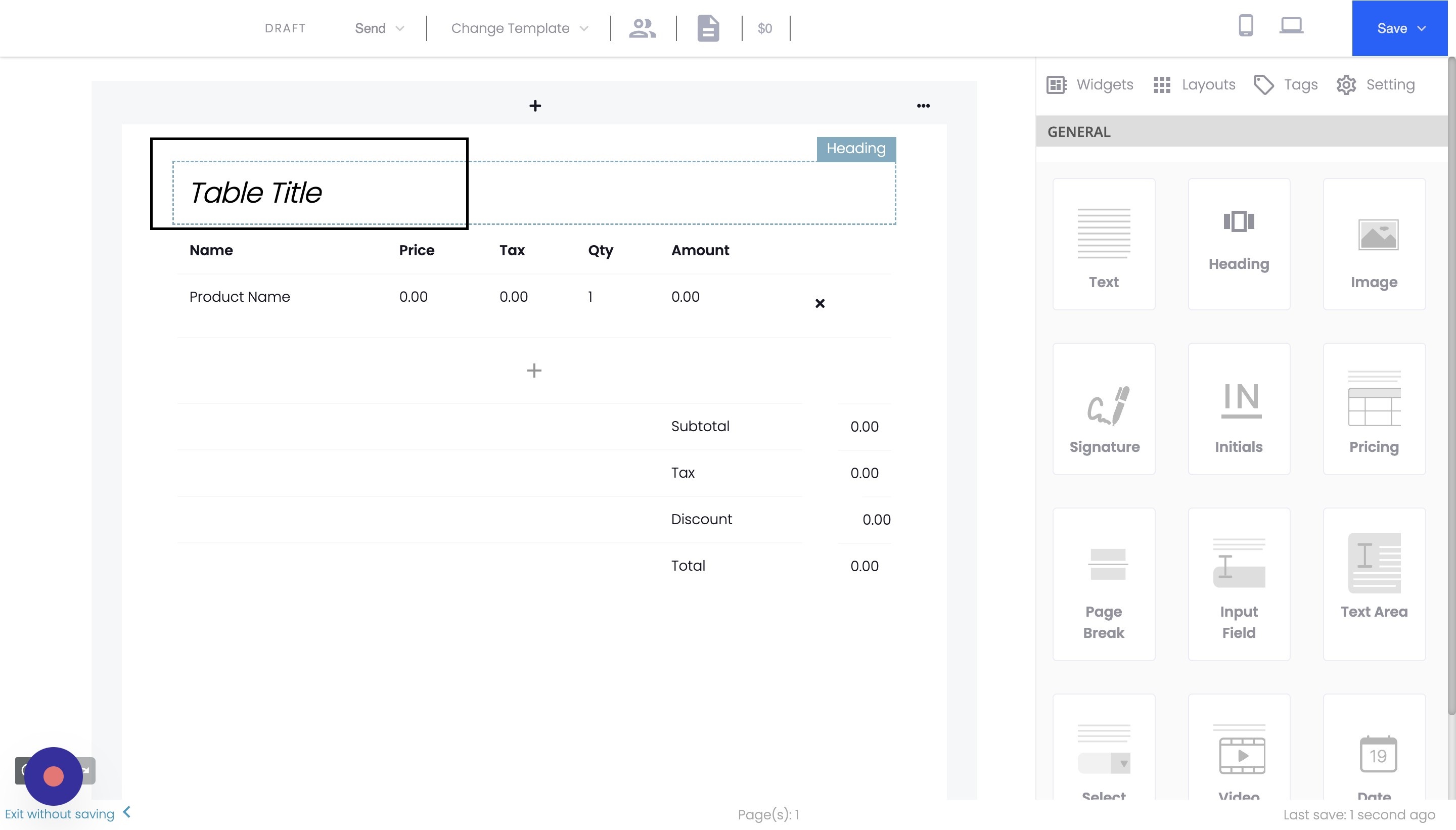Click the $0 total button
This screenshot has height=830, width=1456.
click(x=764, y=28)
